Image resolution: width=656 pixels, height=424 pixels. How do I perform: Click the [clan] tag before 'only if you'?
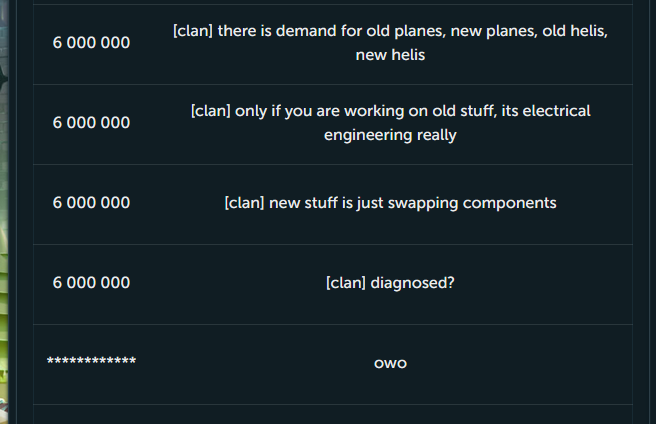click(x=210, y=111)
